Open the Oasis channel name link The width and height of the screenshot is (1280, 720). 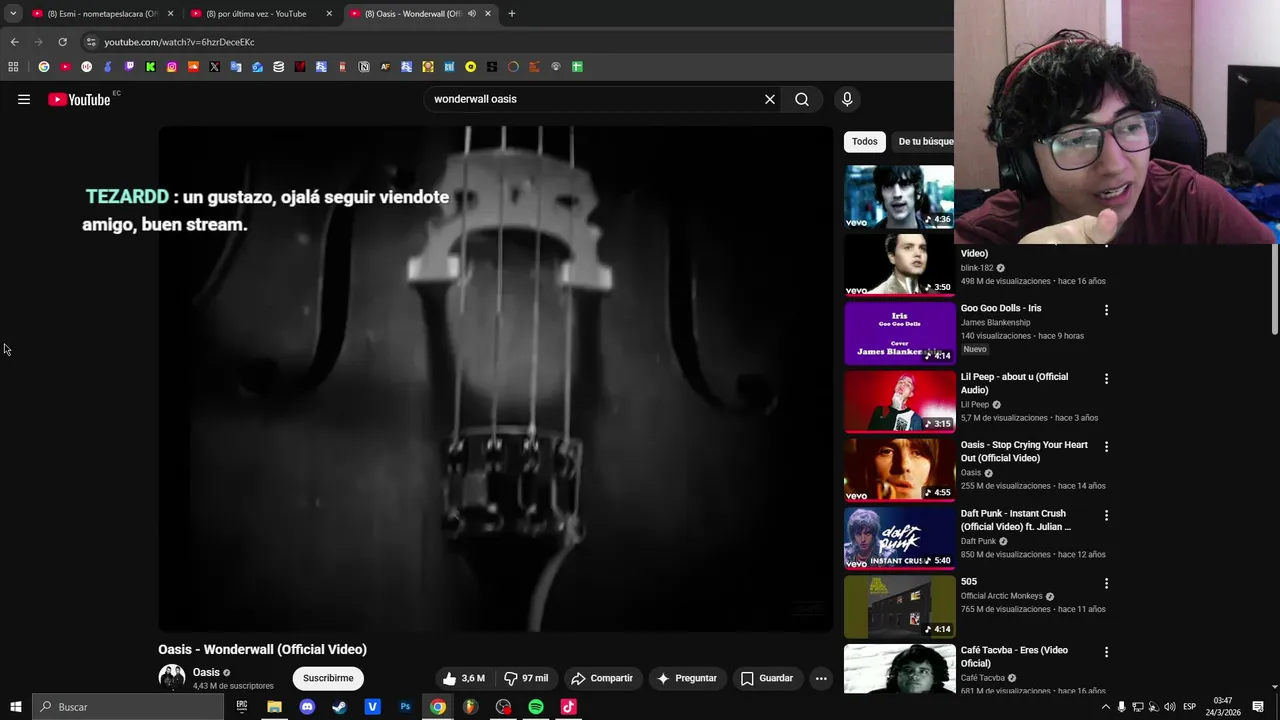pyautogui.click(x=206, y=672)
